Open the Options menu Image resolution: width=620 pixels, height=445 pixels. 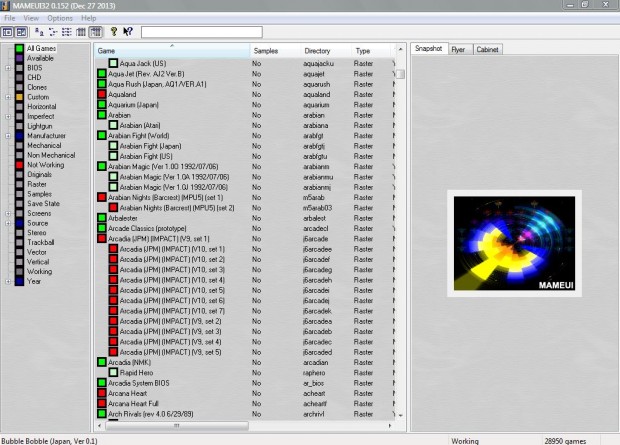click(x=59, y=18)
